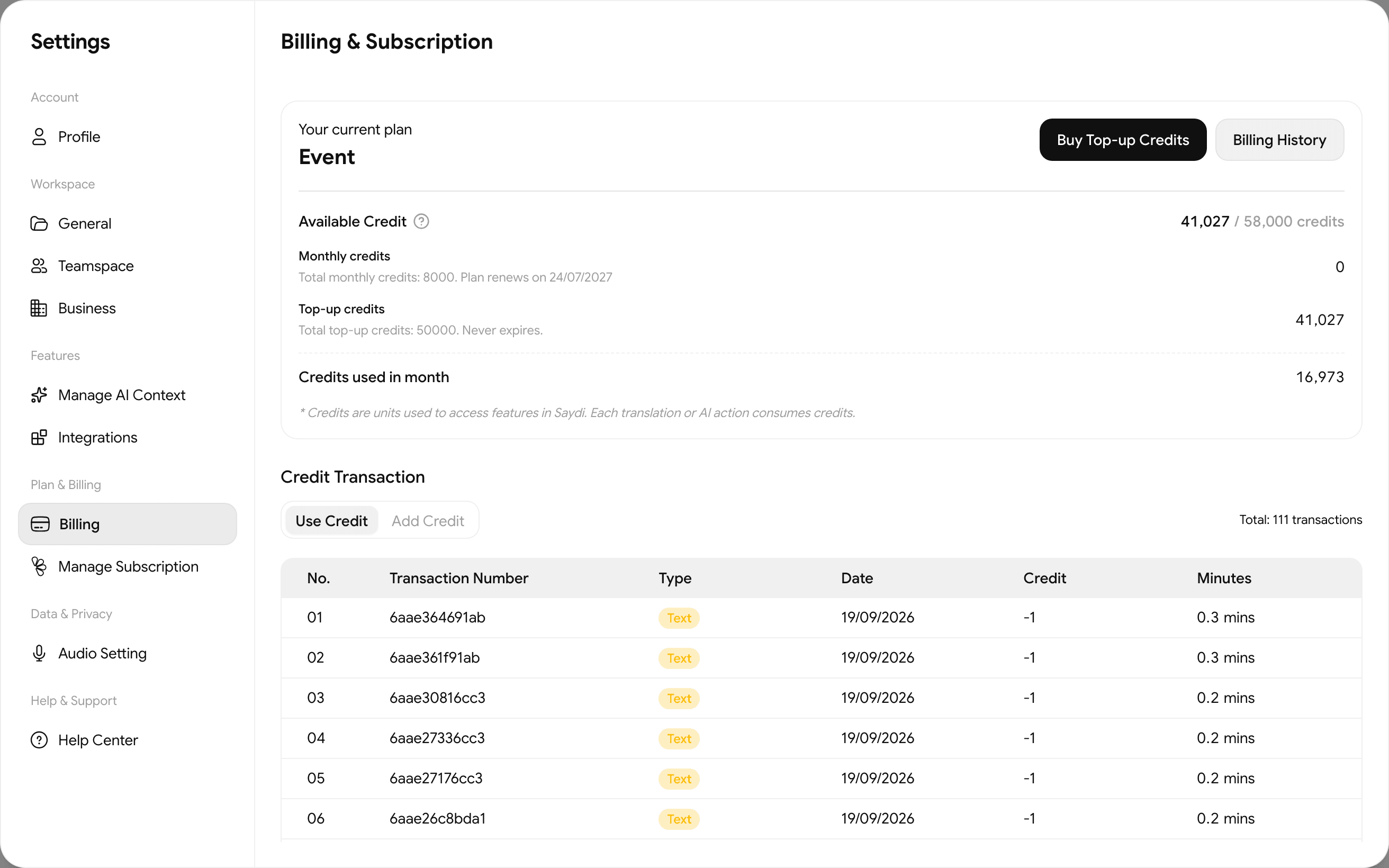The width and height of the screenshot is (1389, 868).
Task: Click the 'Event' plan name
Action: (x=327, y=157)
